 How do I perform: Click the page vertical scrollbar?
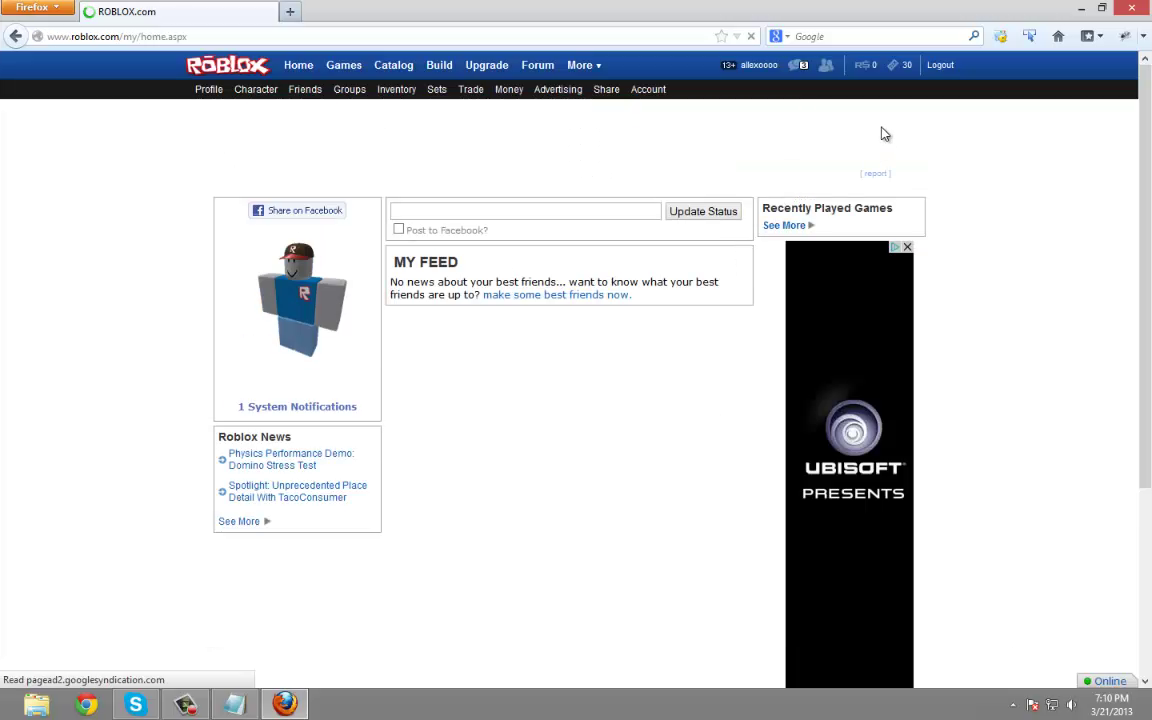tap(1145, 280)
